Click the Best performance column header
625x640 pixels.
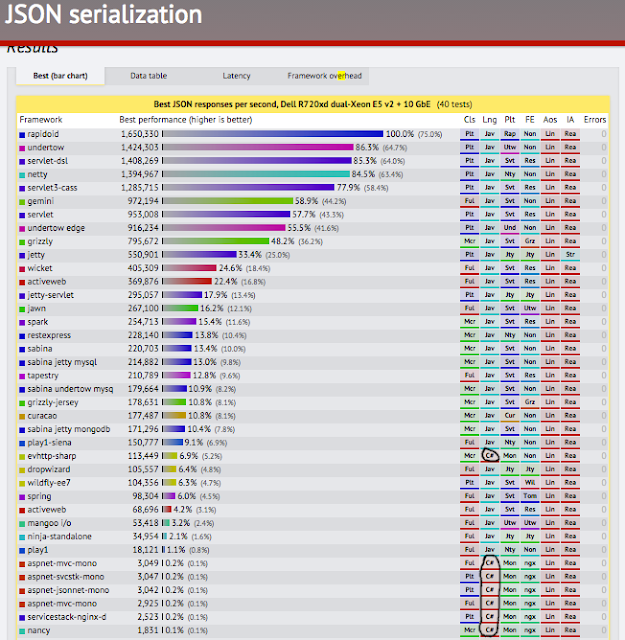pos(186,120)
